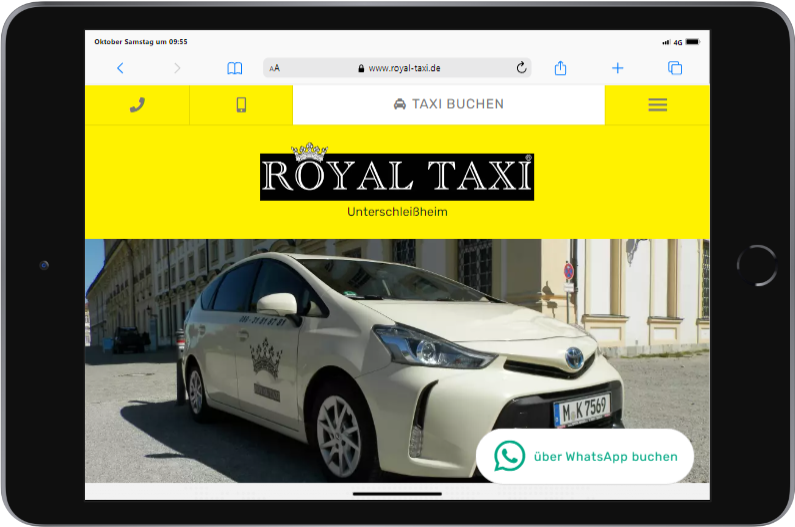Select the www.royal-taxi.de address field
The width and height of the screenshot is (795, 527).
(x=397, y=68)
